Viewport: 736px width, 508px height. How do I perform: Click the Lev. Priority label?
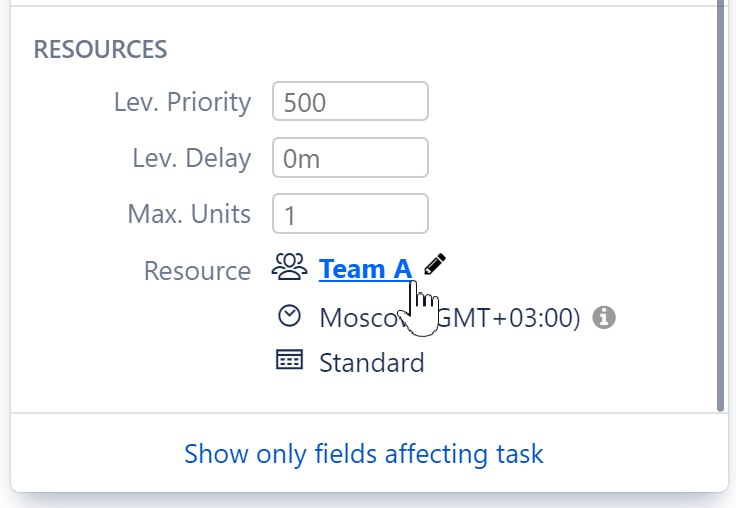coord(182,102)
